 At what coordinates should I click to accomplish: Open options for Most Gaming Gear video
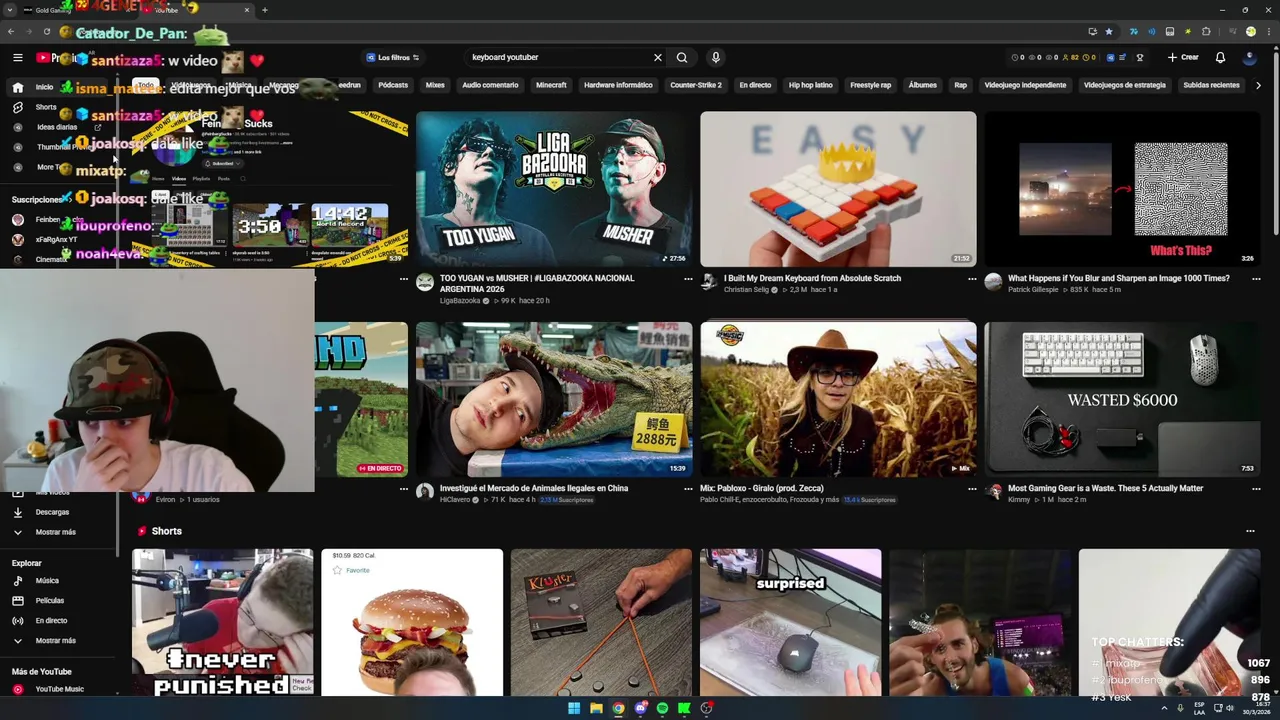tap(1256, 489)
